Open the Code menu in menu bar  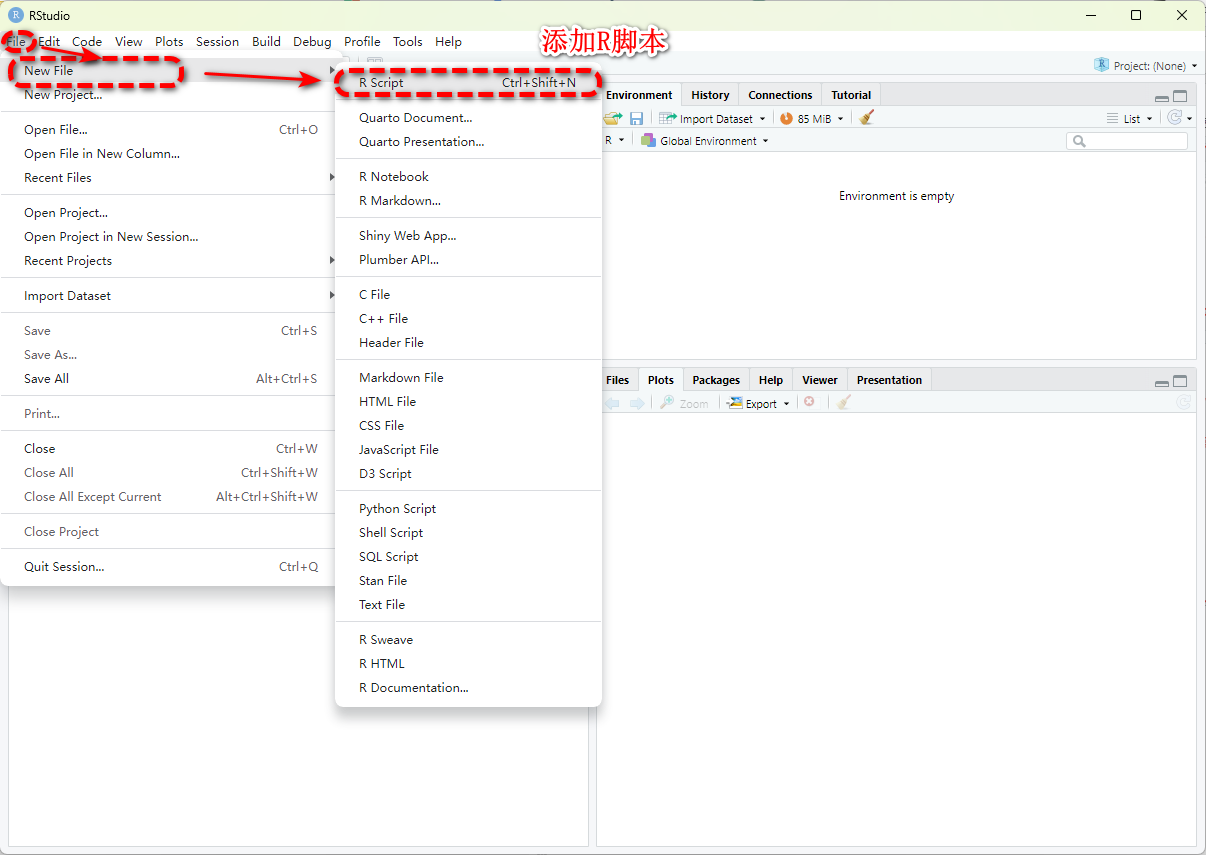tap(87, 42)
